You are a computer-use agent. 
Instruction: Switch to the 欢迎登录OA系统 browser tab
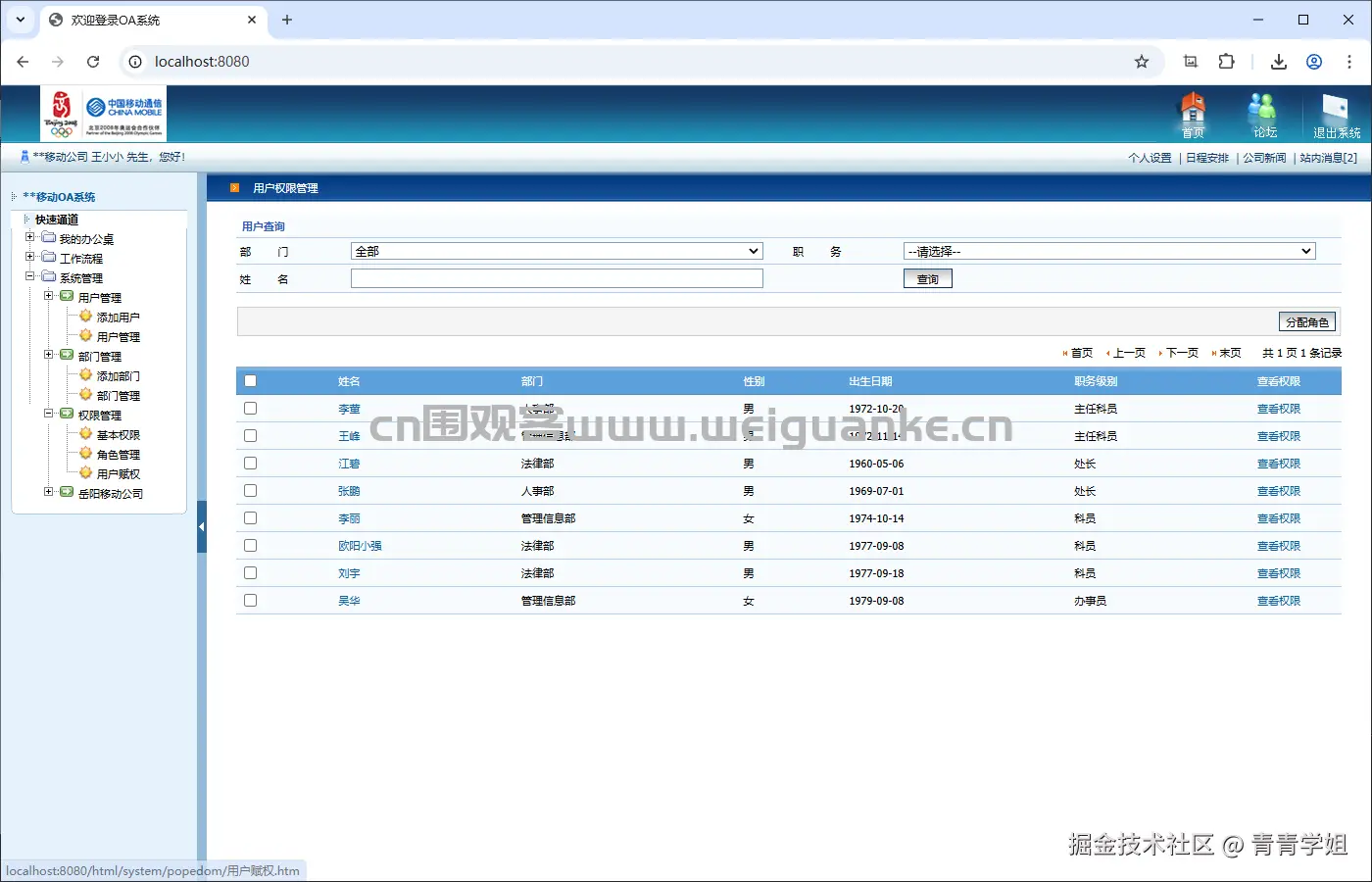152,20
